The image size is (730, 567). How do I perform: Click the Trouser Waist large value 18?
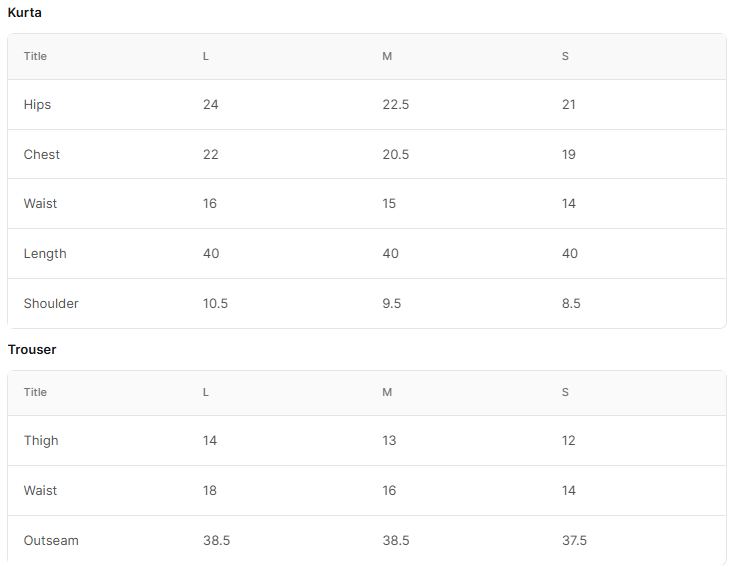[x=210, y=491]
